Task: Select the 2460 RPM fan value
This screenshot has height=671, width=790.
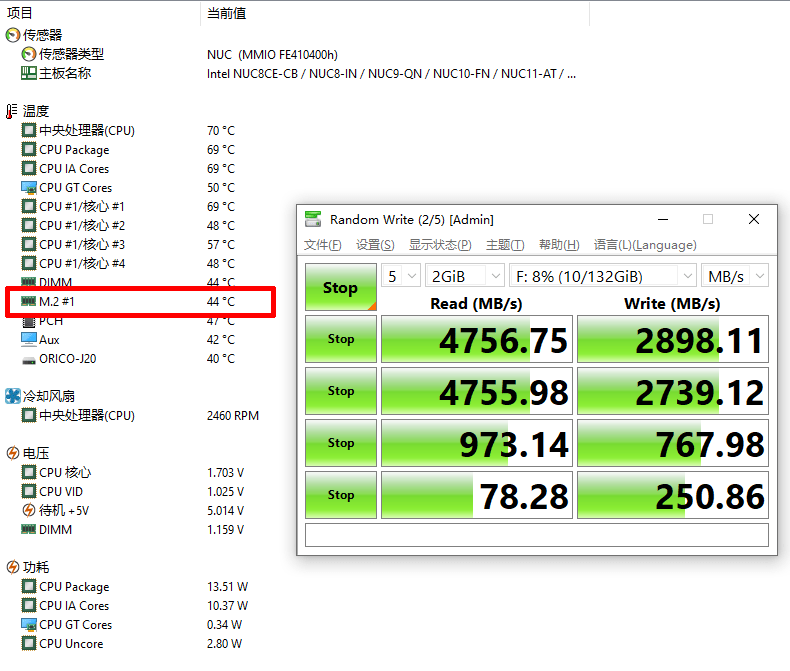Action: [x=233, y=416]
